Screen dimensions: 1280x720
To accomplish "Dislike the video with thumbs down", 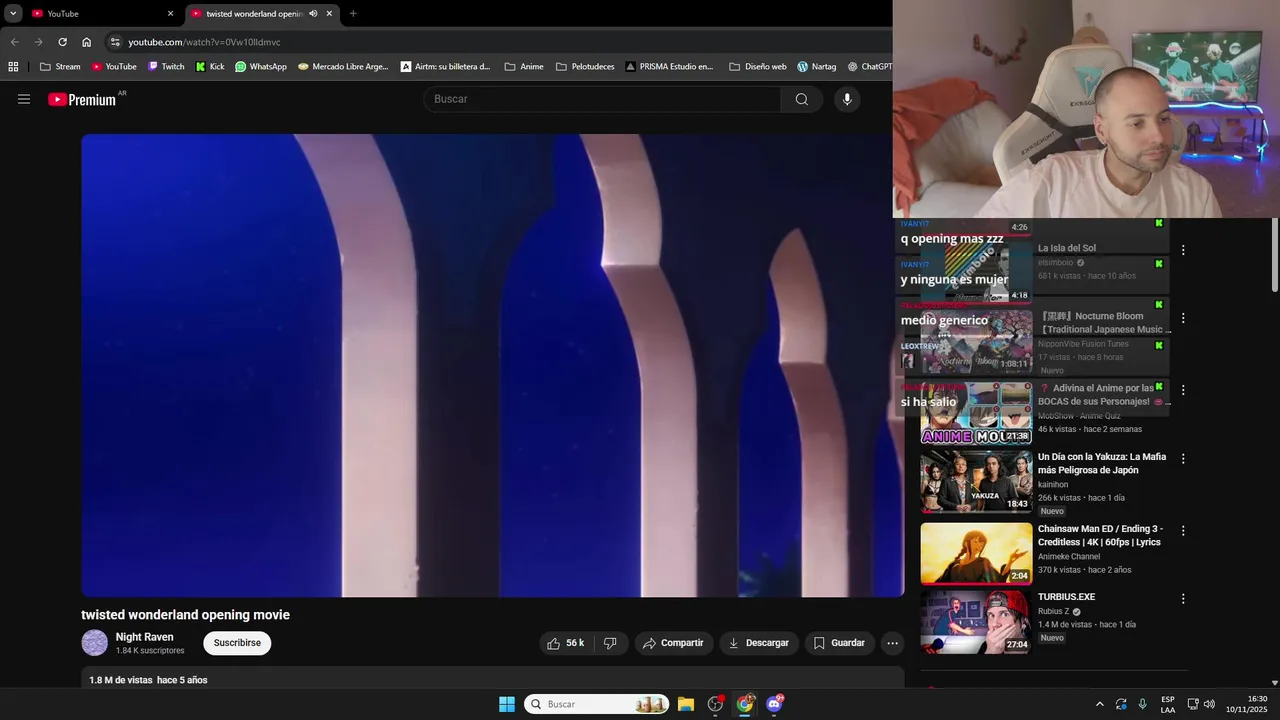I will tap(610, 643).
